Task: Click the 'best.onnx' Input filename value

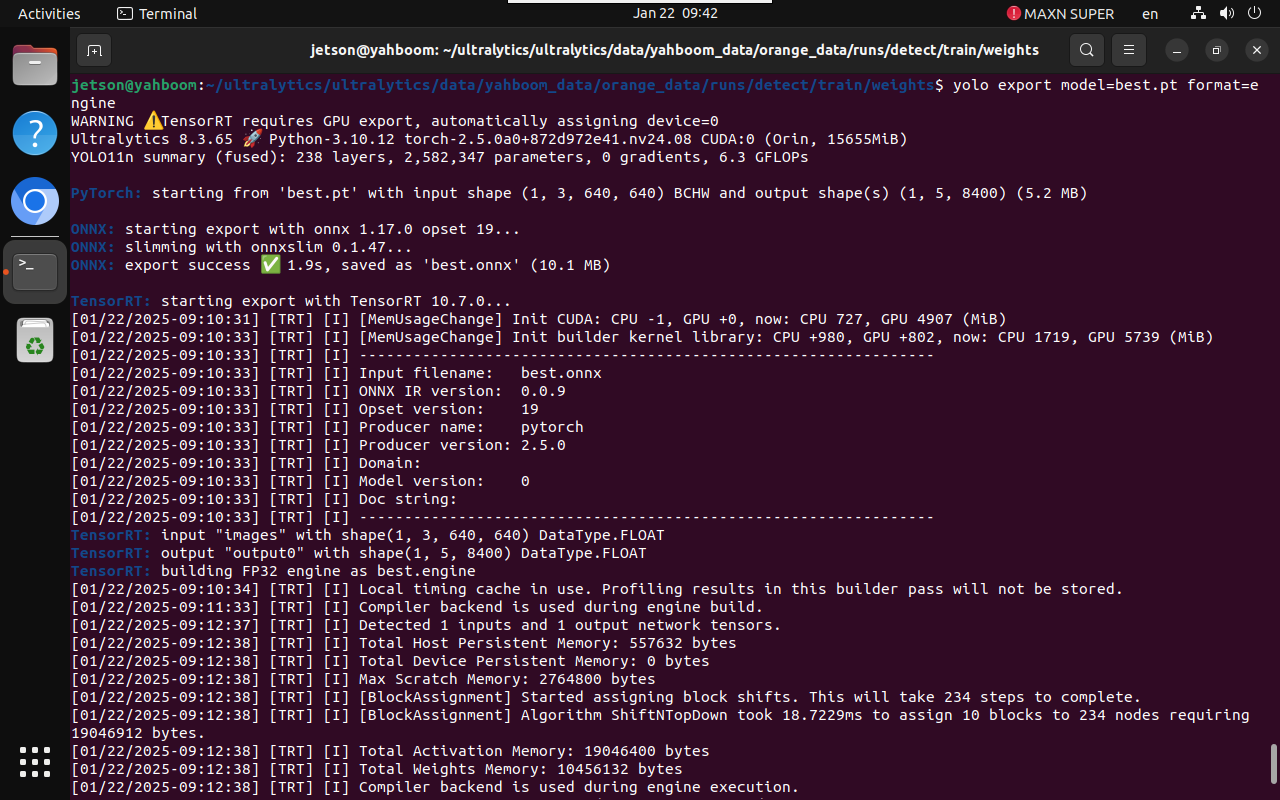Action: tap(561, 373)
